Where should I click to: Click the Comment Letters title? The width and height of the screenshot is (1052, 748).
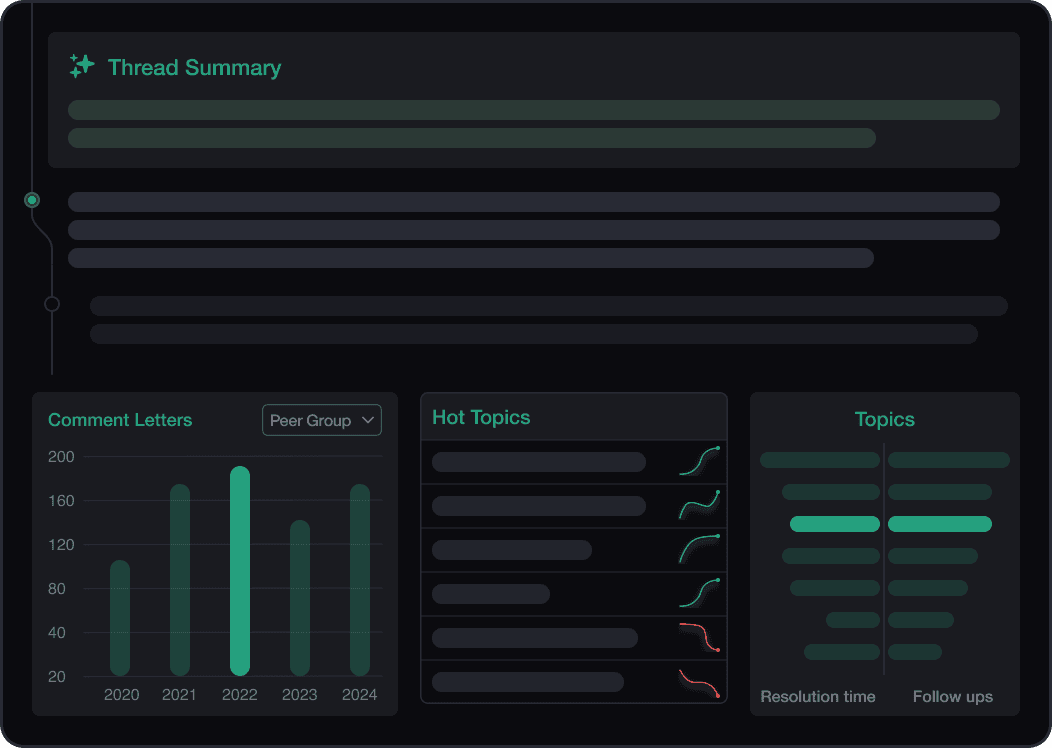[x=120, y=420]
